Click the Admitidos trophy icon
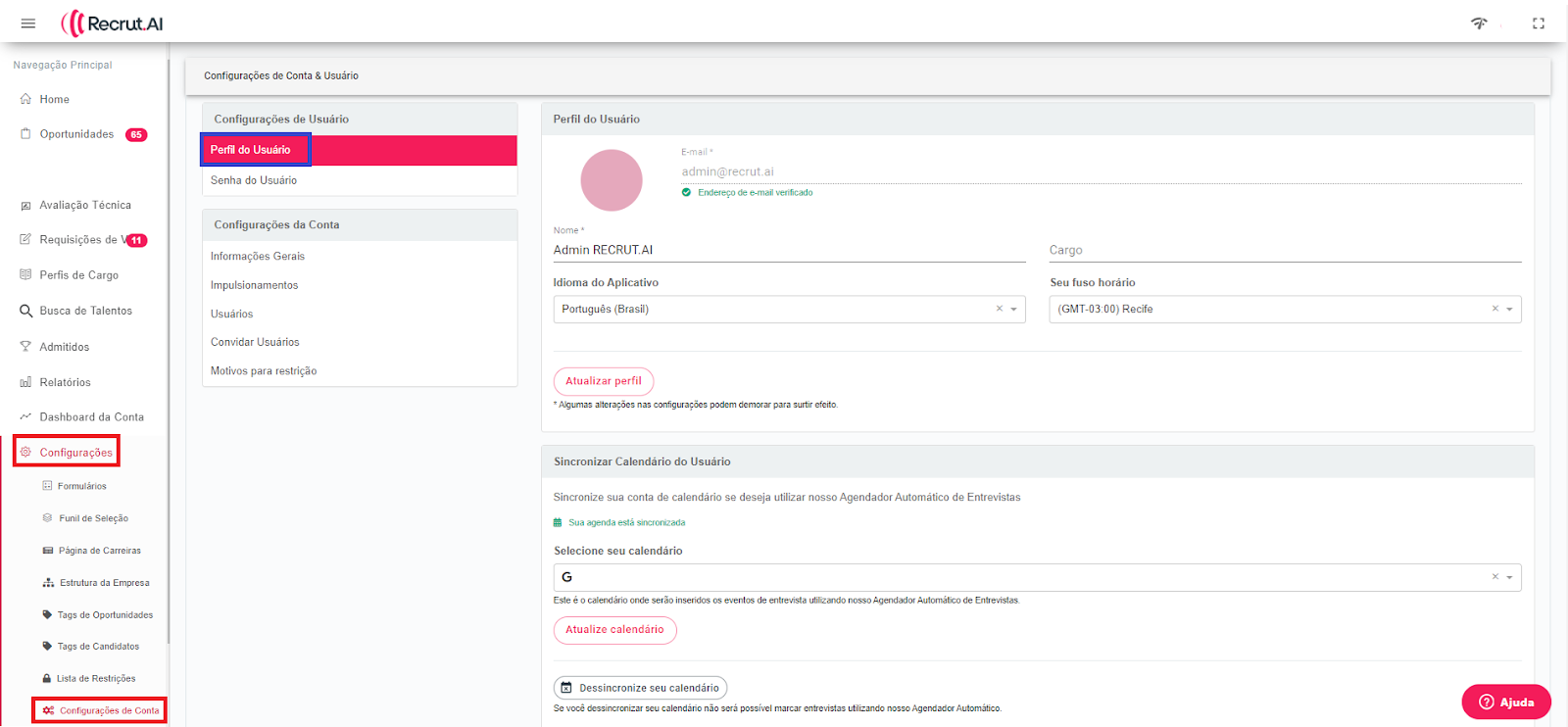 [x=25, y=347]
